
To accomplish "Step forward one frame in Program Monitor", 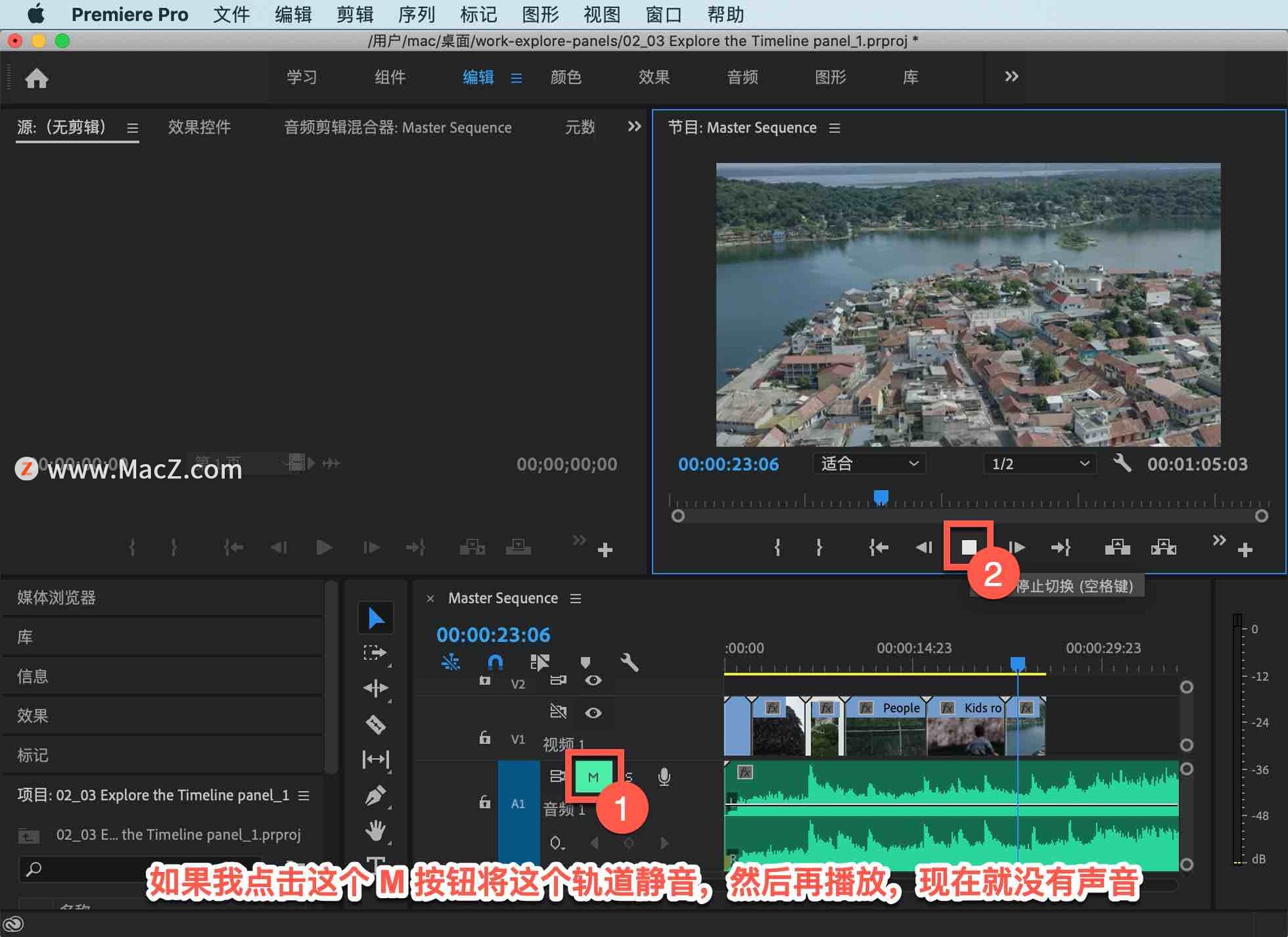I will click(x=1017, y=548).
